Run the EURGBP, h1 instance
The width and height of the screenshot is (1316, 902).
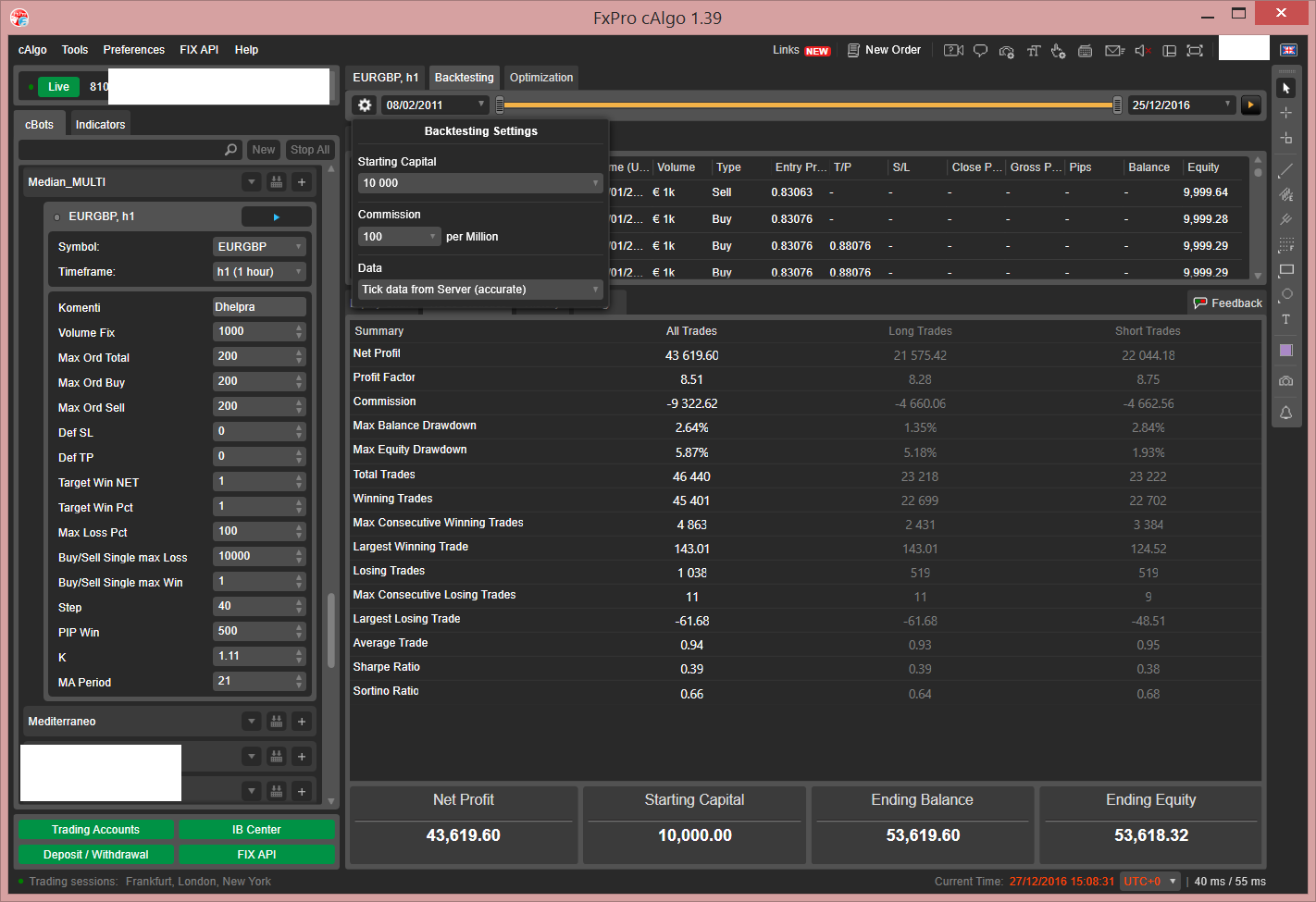click(276, 216)
